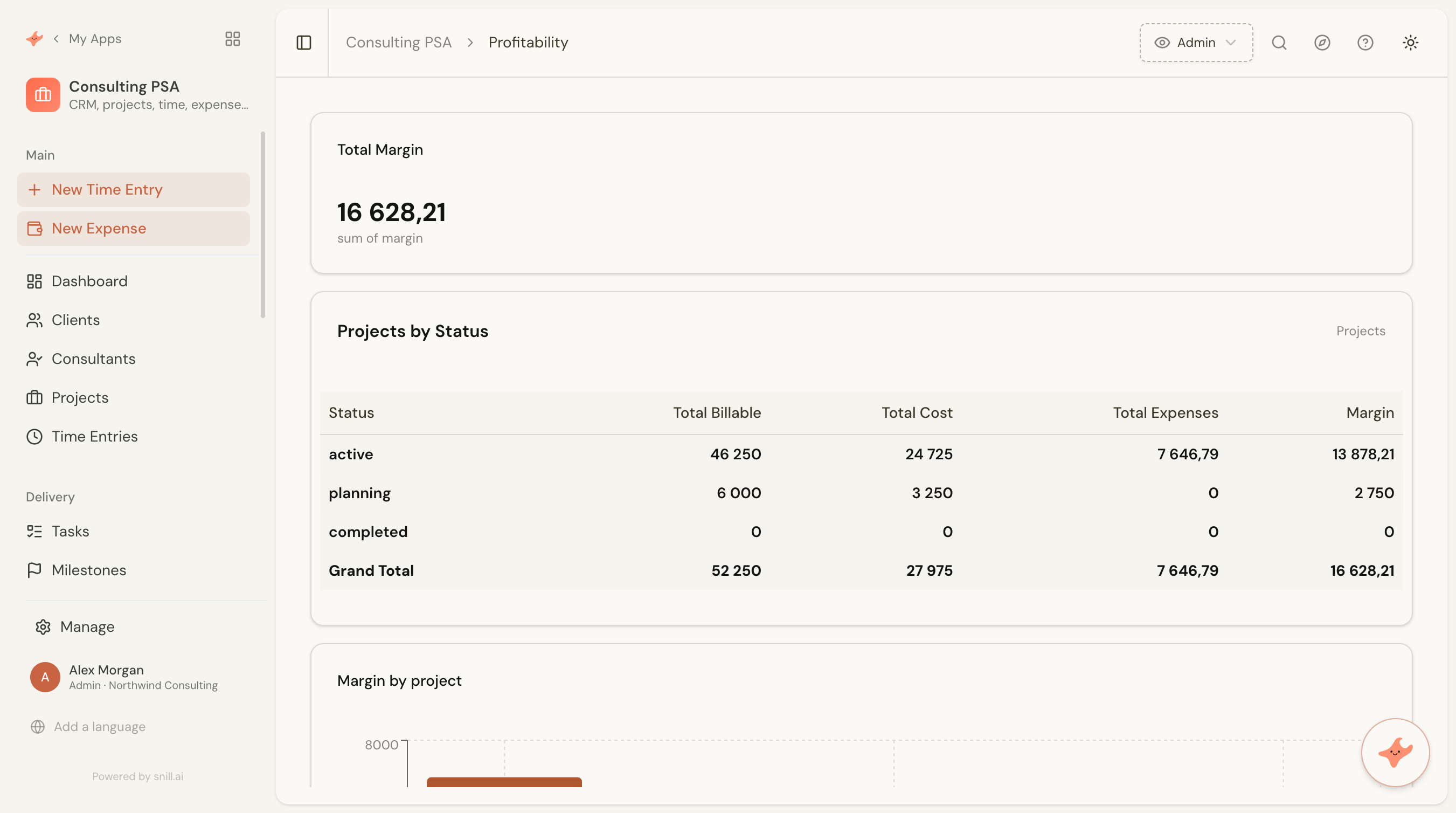This screenshot has width=1456, height=813.
Task: Open Milestones in the sidebar
Action: click(x=134, y=570)
